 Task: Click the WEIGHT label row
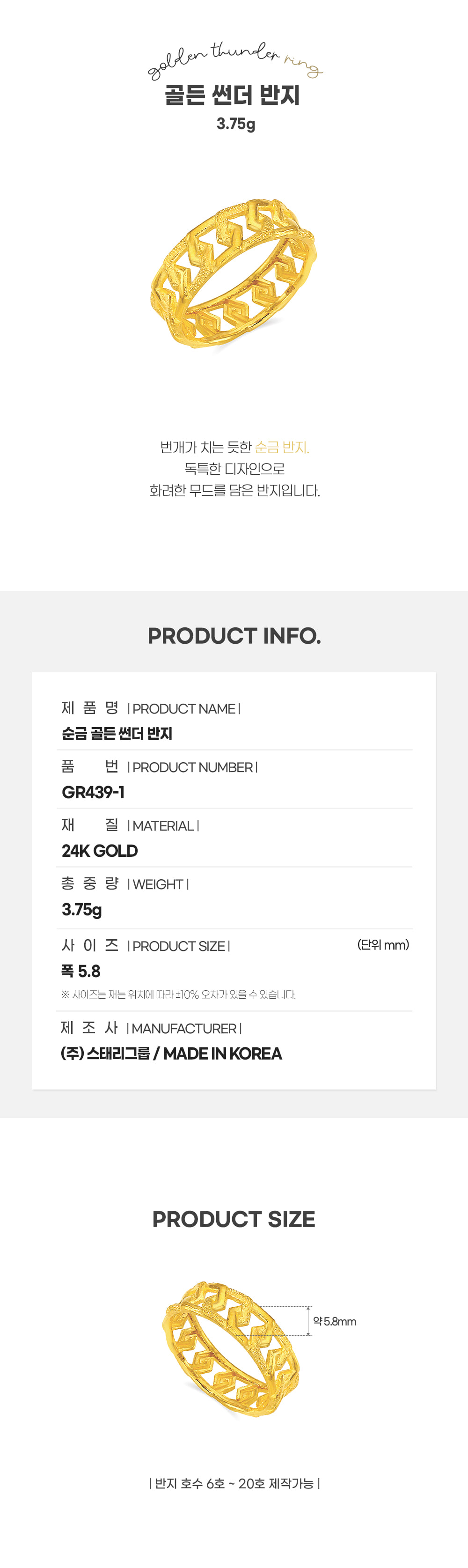[125, 884]
